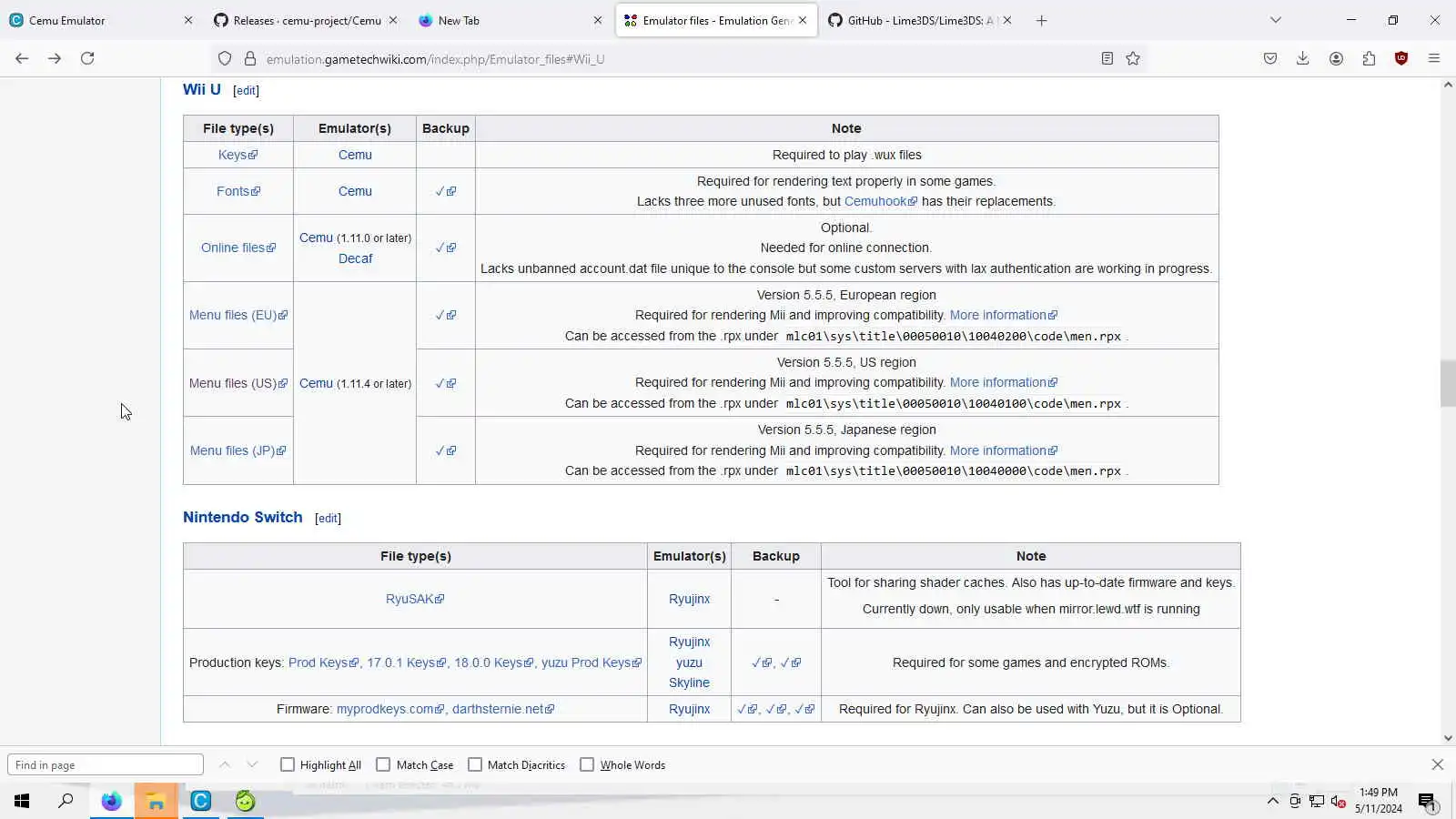Enable Whole Words checkbox
This screenshot has width=1456, height=819.
[587, 765]
